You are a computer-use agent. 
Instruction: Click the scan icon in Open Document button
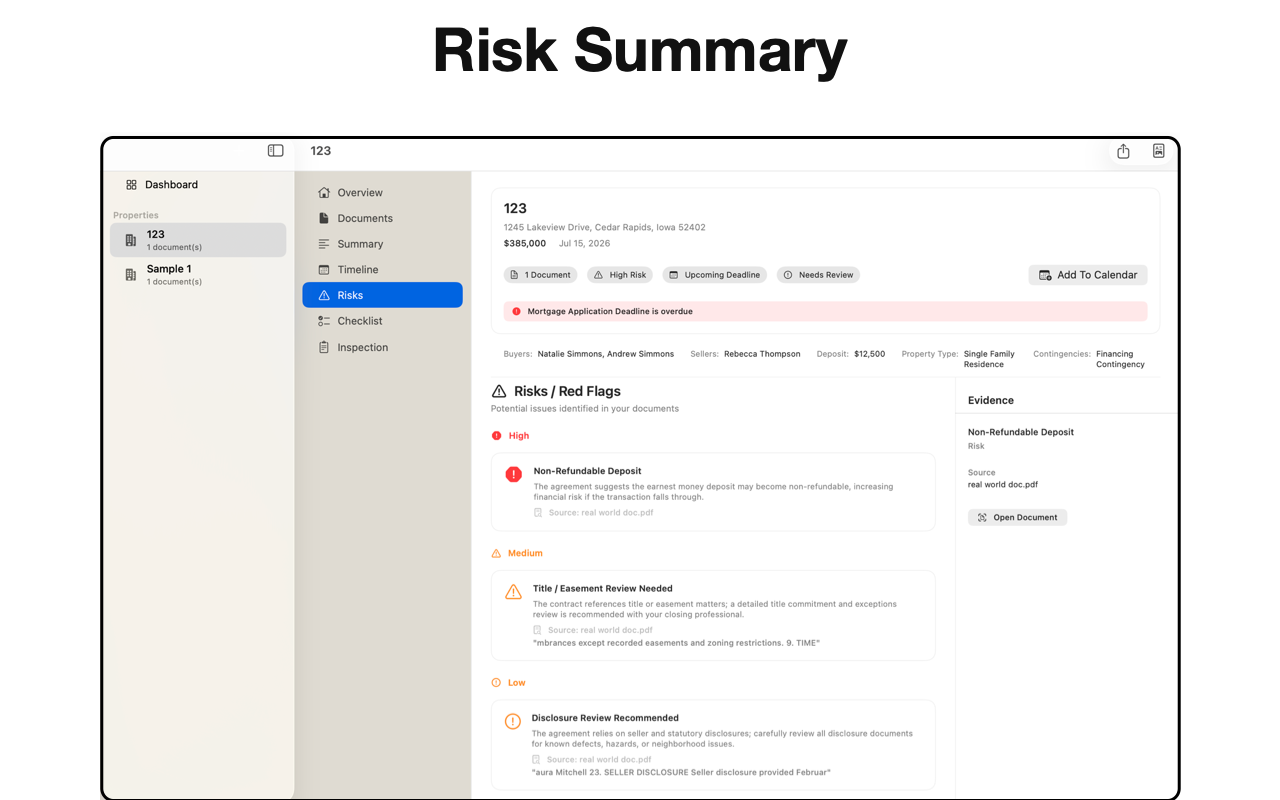coord(982,518)
